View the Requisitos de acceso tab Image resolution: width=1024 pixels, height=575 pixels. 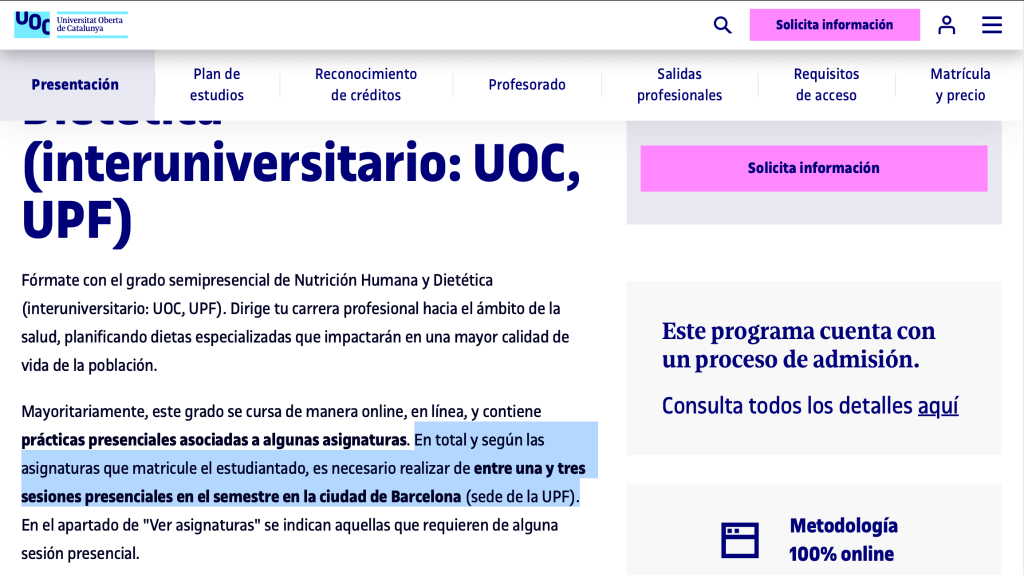click(x=826, y=84)
